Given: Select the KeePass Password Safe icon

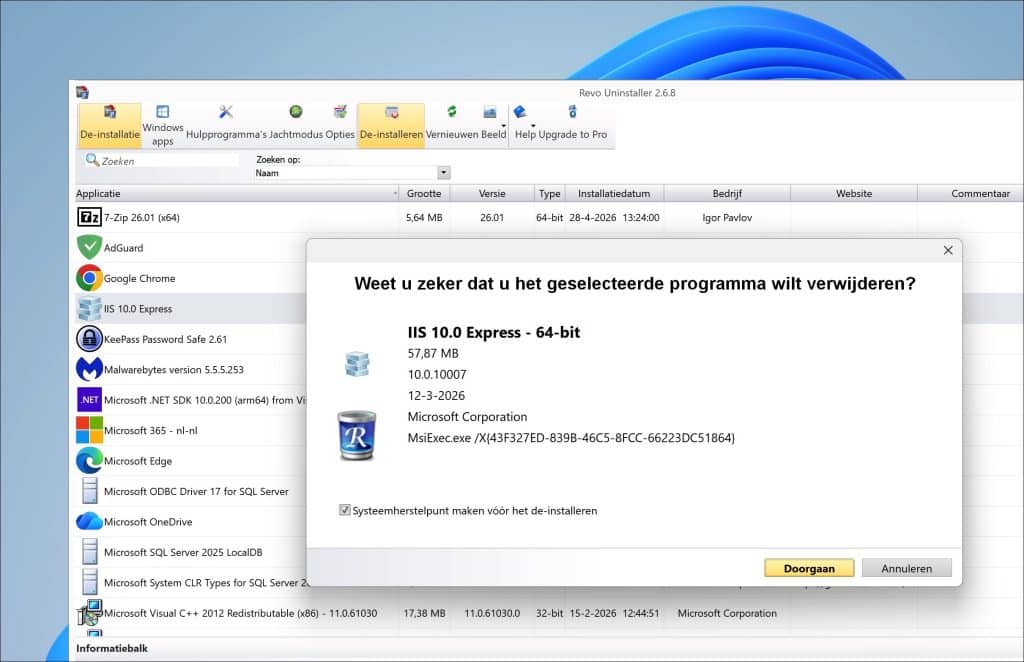Looking at the screenshot, I should [x=89, y=339].
